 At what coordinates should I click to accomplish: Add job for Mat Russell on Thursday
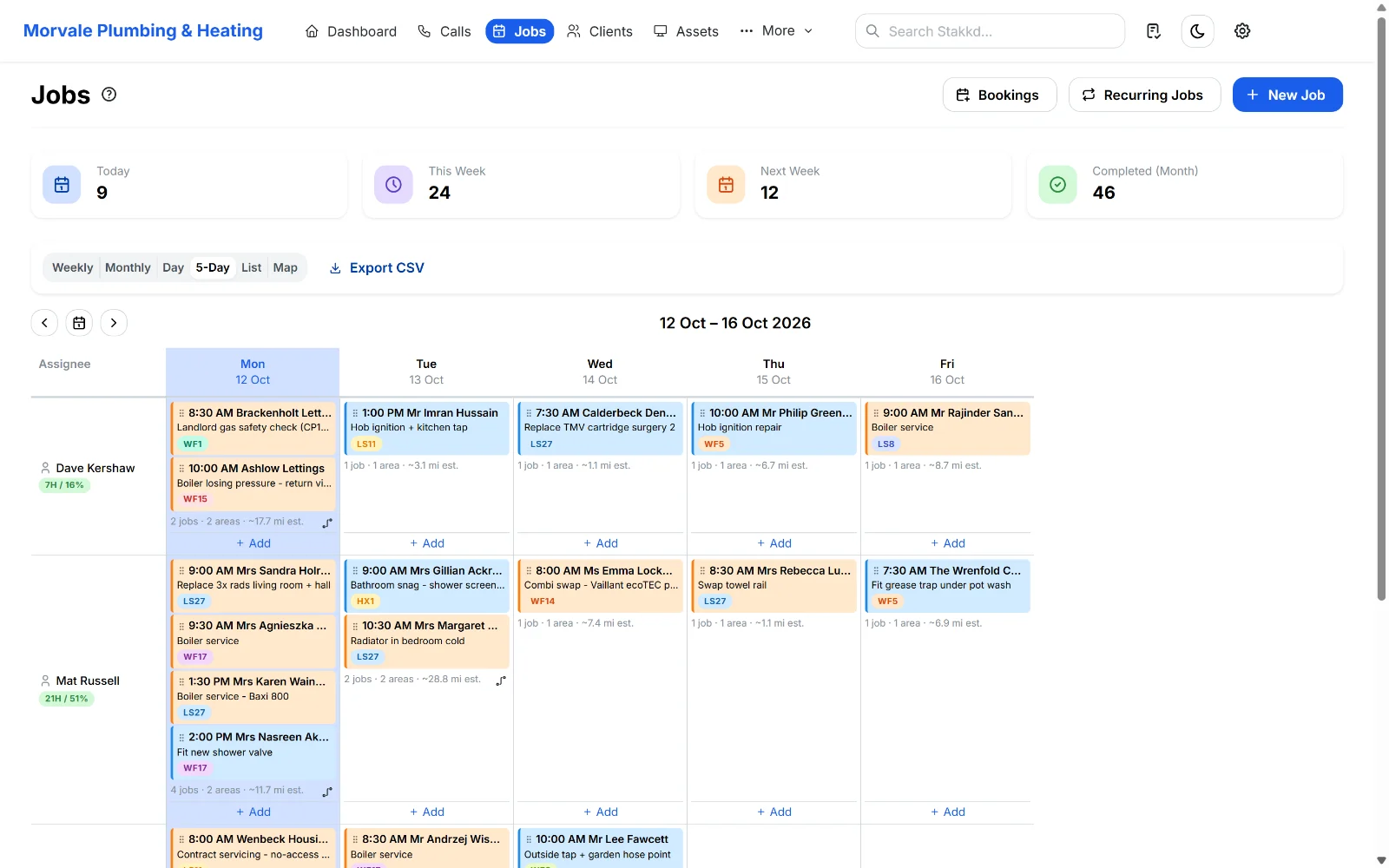[x=773, y=812]
